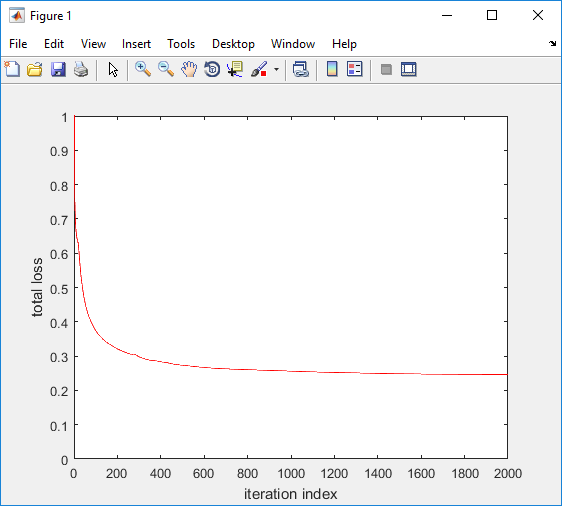Toggle the Data Cursor tool
This screenshot has width=562, height=506.
235,69
